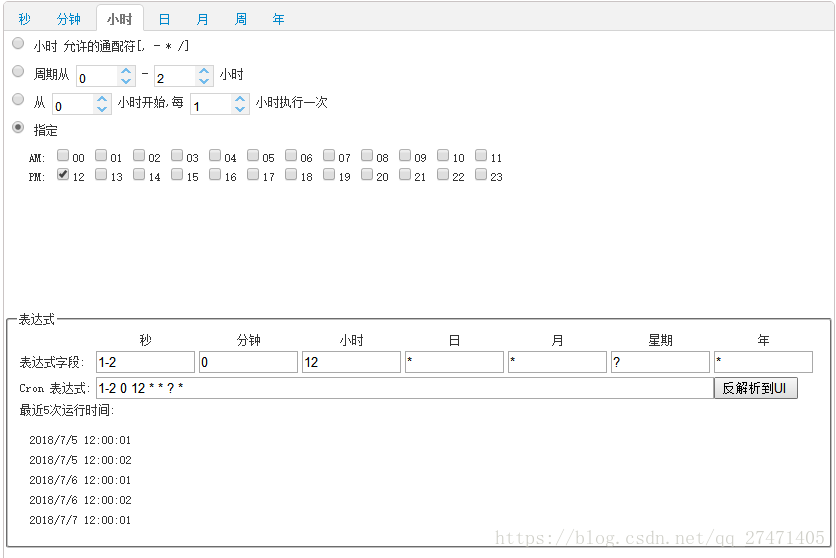Toggle the hour 16 checkbox
Image resolution: width=836 pixels, height=558 pixels.
click(215, 174)
